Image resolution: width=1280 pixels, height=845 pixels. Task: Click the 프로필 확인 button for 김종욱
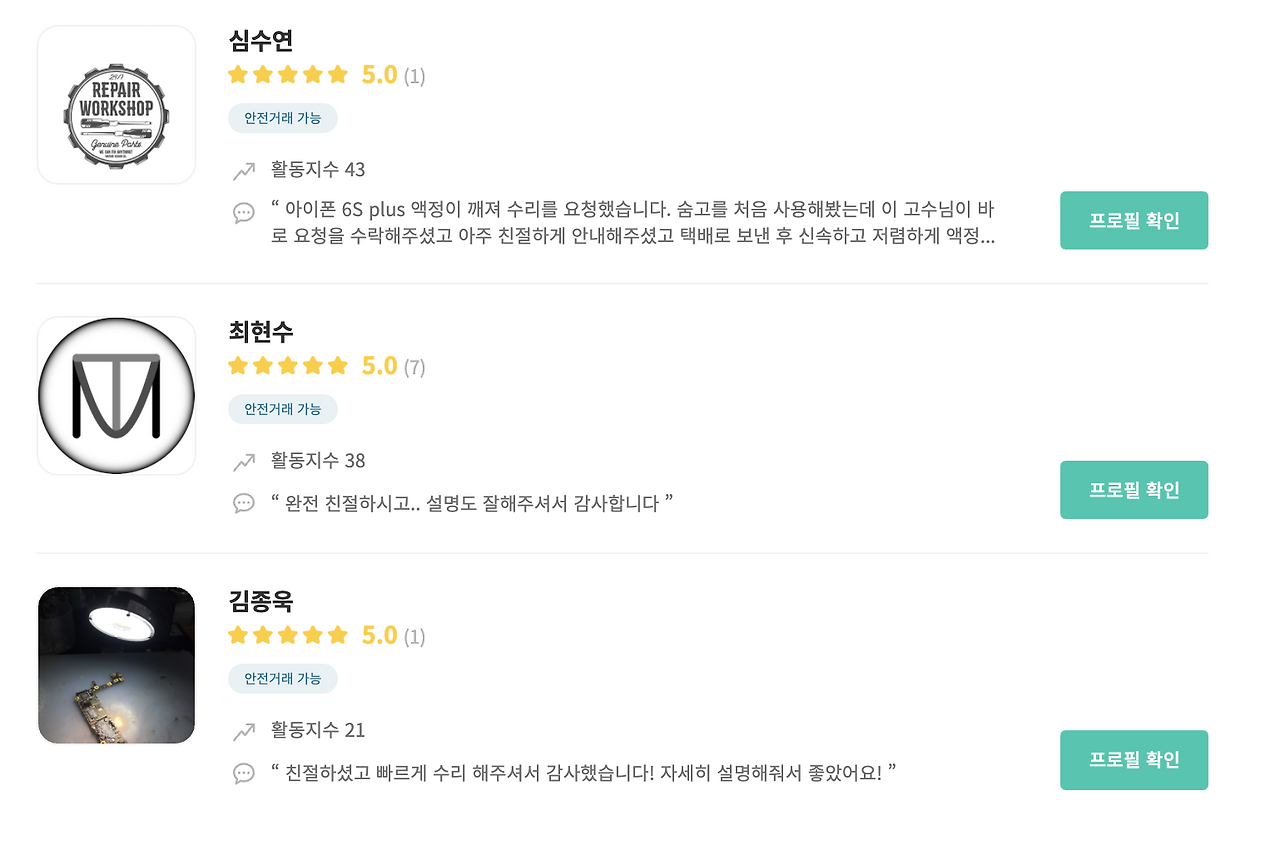pyautogui.click(x=1133, y=760)
